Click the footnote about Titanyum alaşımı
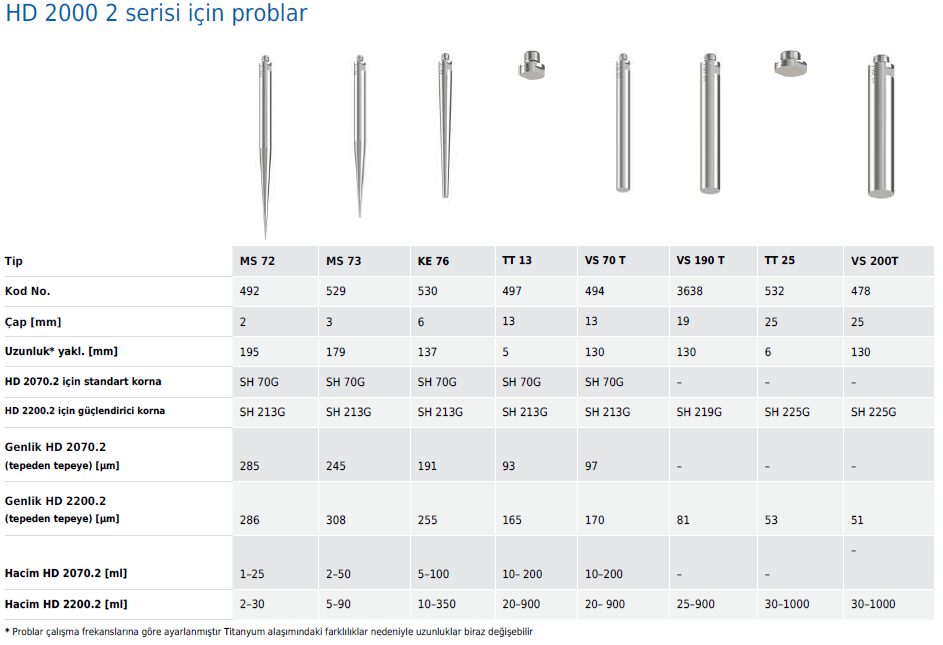943x645 pixels. pos(269,632)
